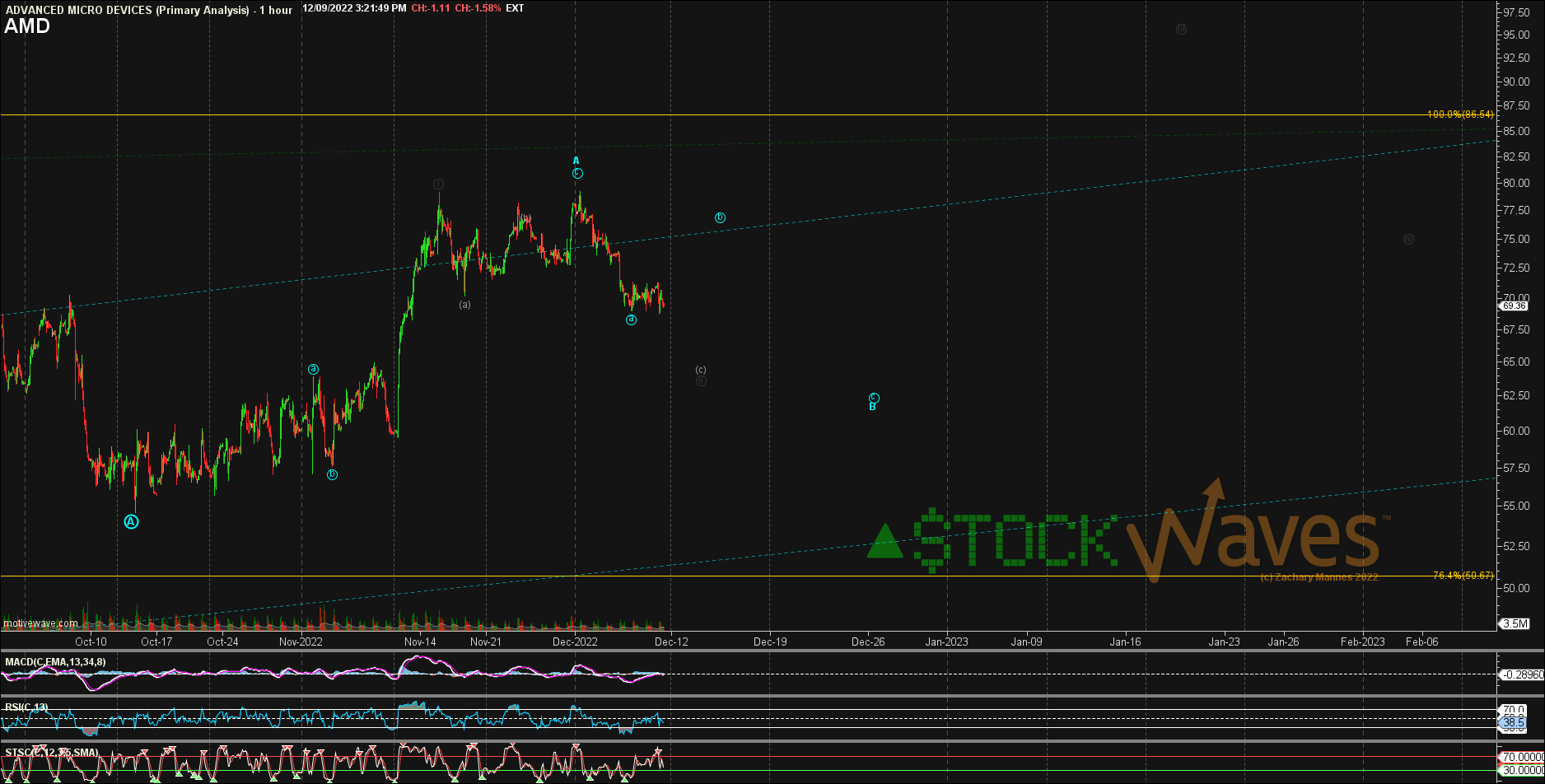Select the cyan B wave target label
1545x784 pixels.
click(x=872, y=407)
